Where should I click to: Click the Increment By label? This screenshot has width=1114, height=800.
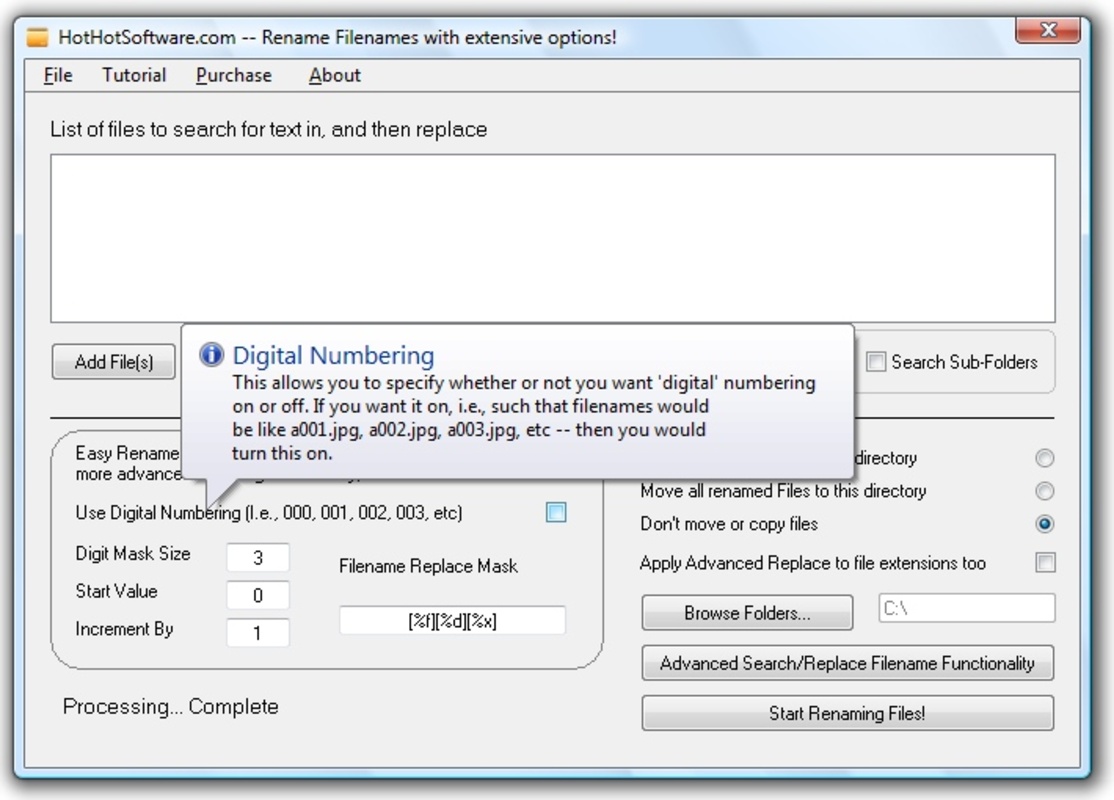[x=124, y=629]
